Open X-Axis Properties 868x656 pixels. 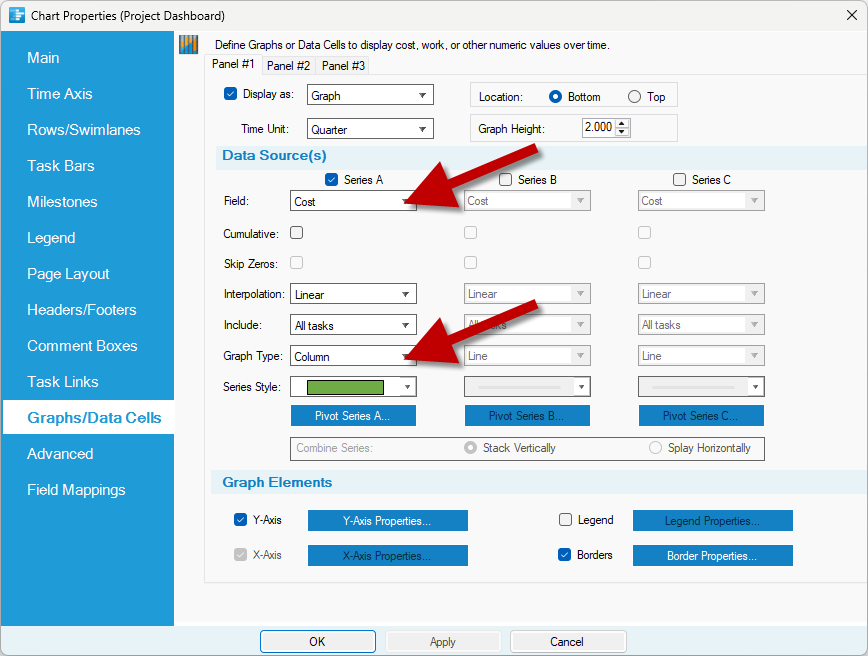coord(388,555)
